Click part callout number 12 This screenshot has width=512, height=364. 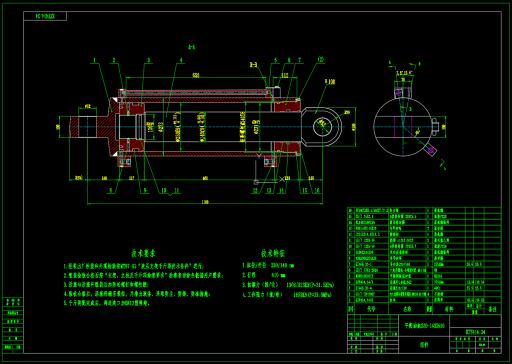[x=255, y=191]
